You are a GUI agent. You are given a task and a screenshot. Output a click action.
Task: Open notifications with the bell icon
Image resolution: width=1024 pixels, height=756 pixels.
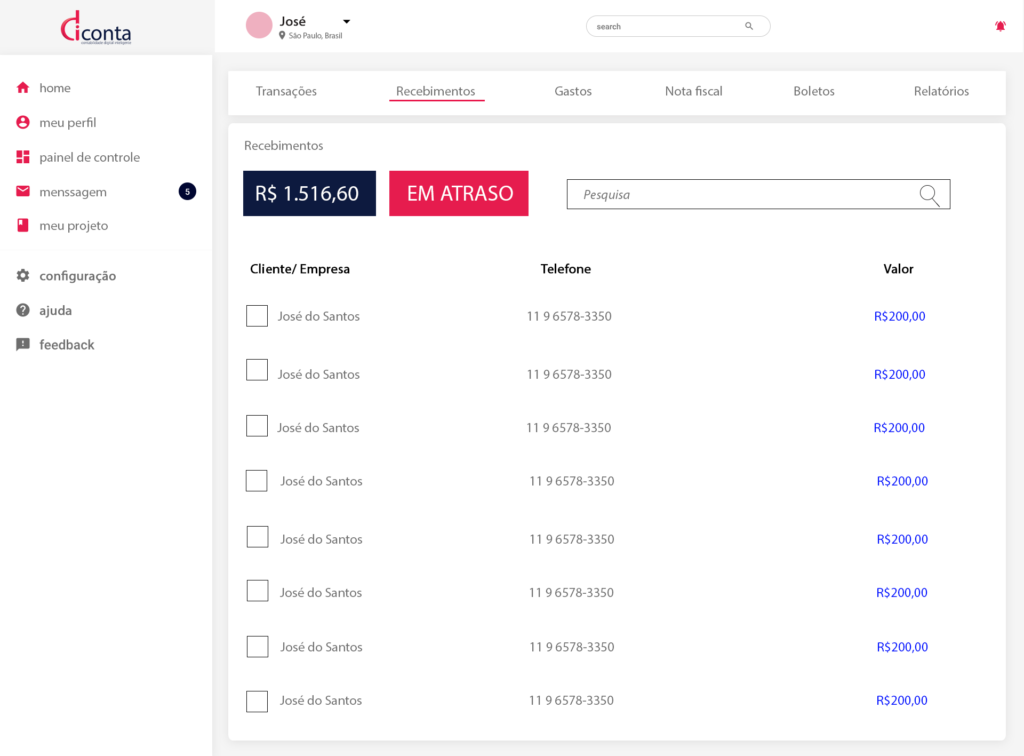(1000, 26)
